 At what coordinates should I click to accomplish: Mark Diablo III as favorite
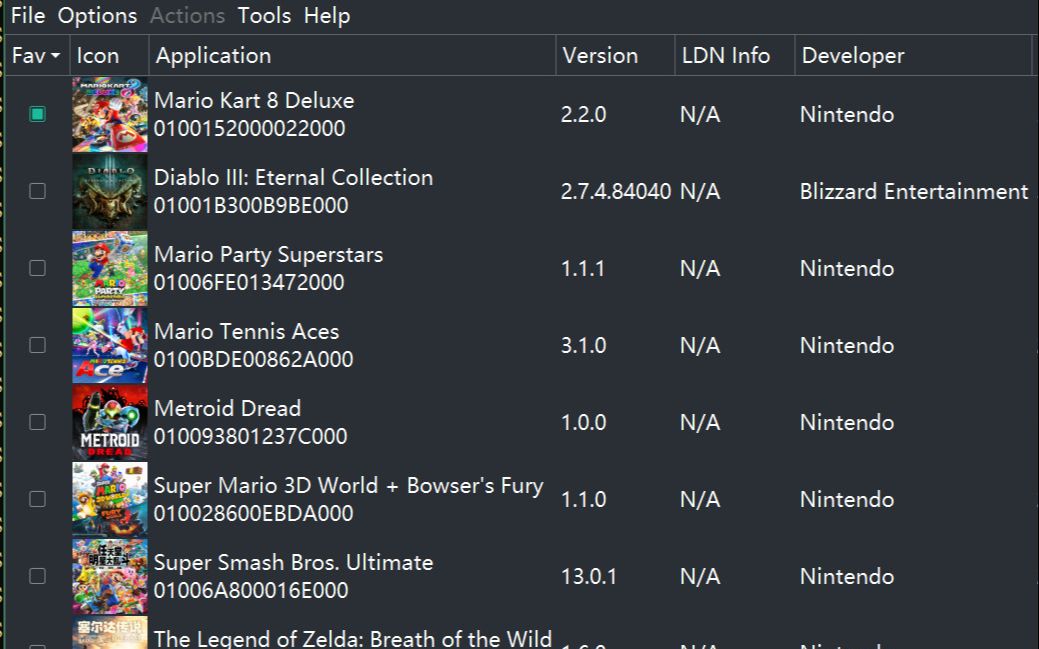[37, 191]
